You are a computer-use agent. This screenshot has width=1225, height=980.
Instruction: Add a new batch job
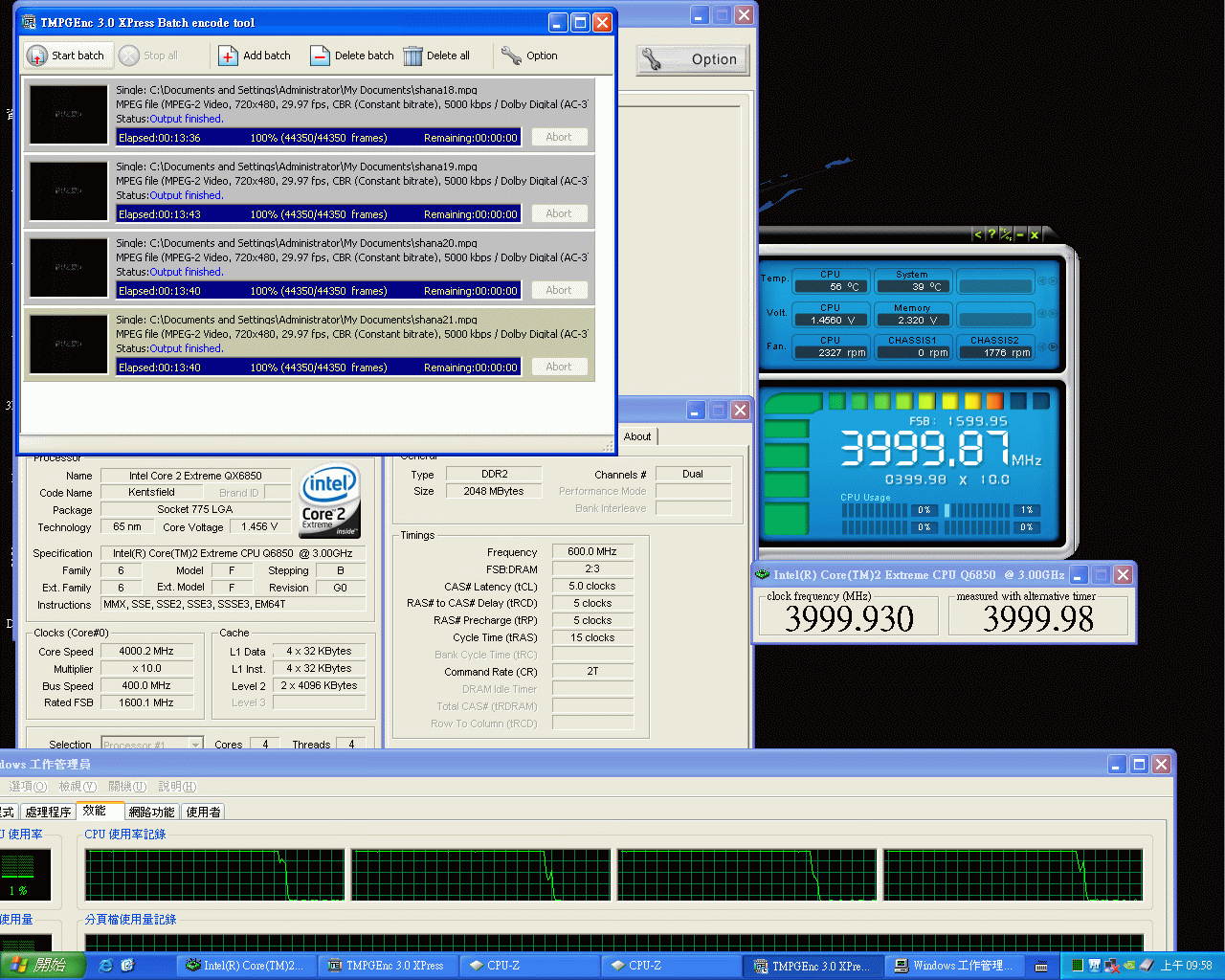coord(255,56)
